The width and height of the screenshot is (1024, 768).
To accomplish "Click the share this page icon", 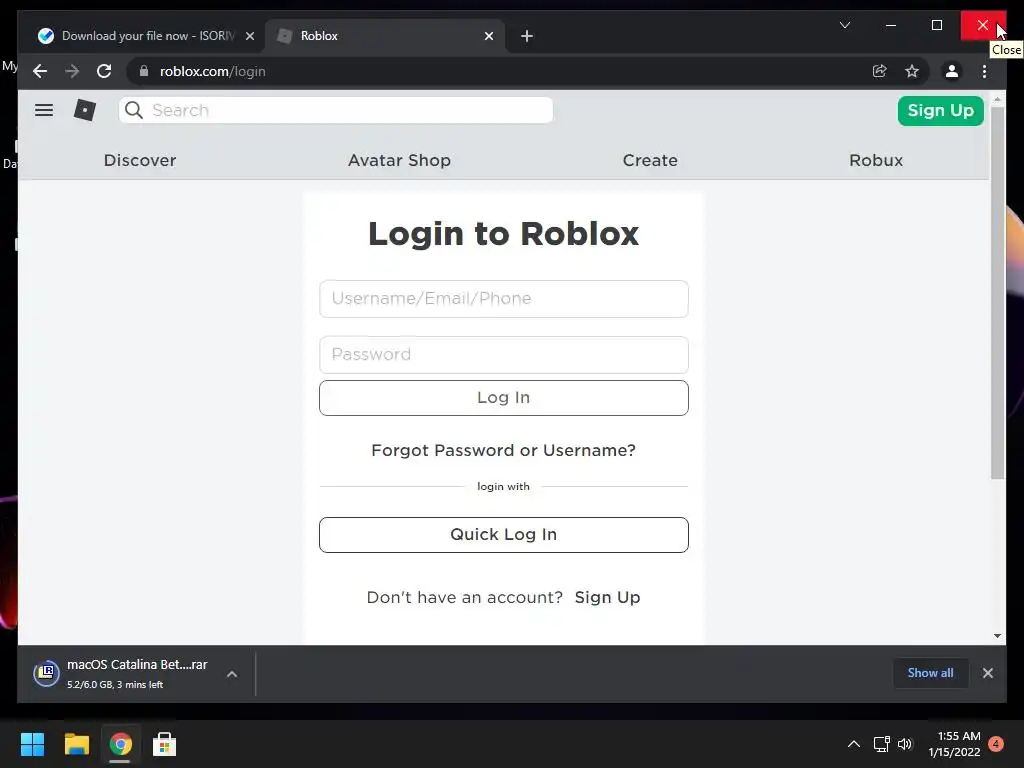I will (880, 71).
